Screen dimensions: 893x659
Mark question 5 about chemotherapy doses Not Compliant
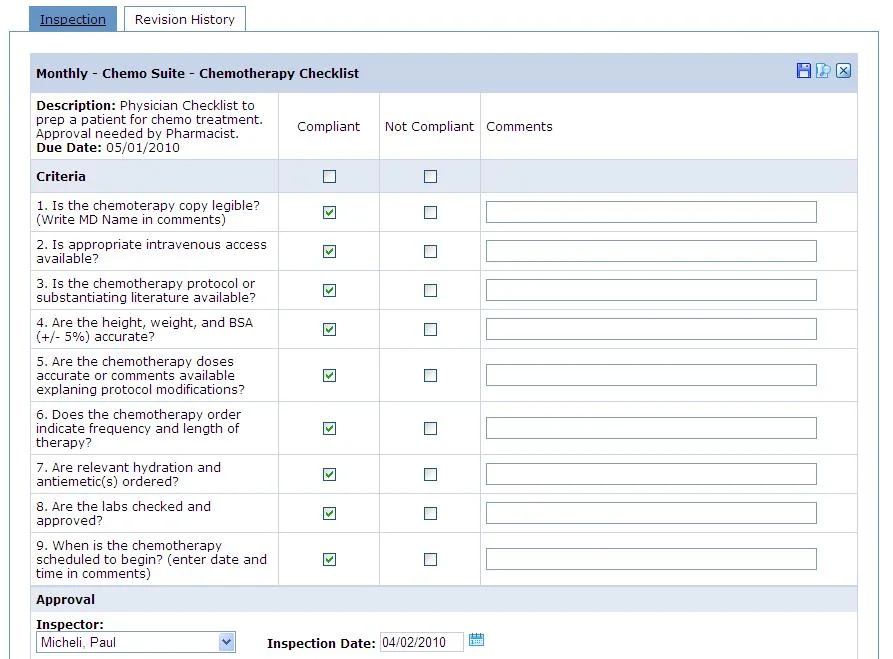pyautogui.click(x=430, y=375)
